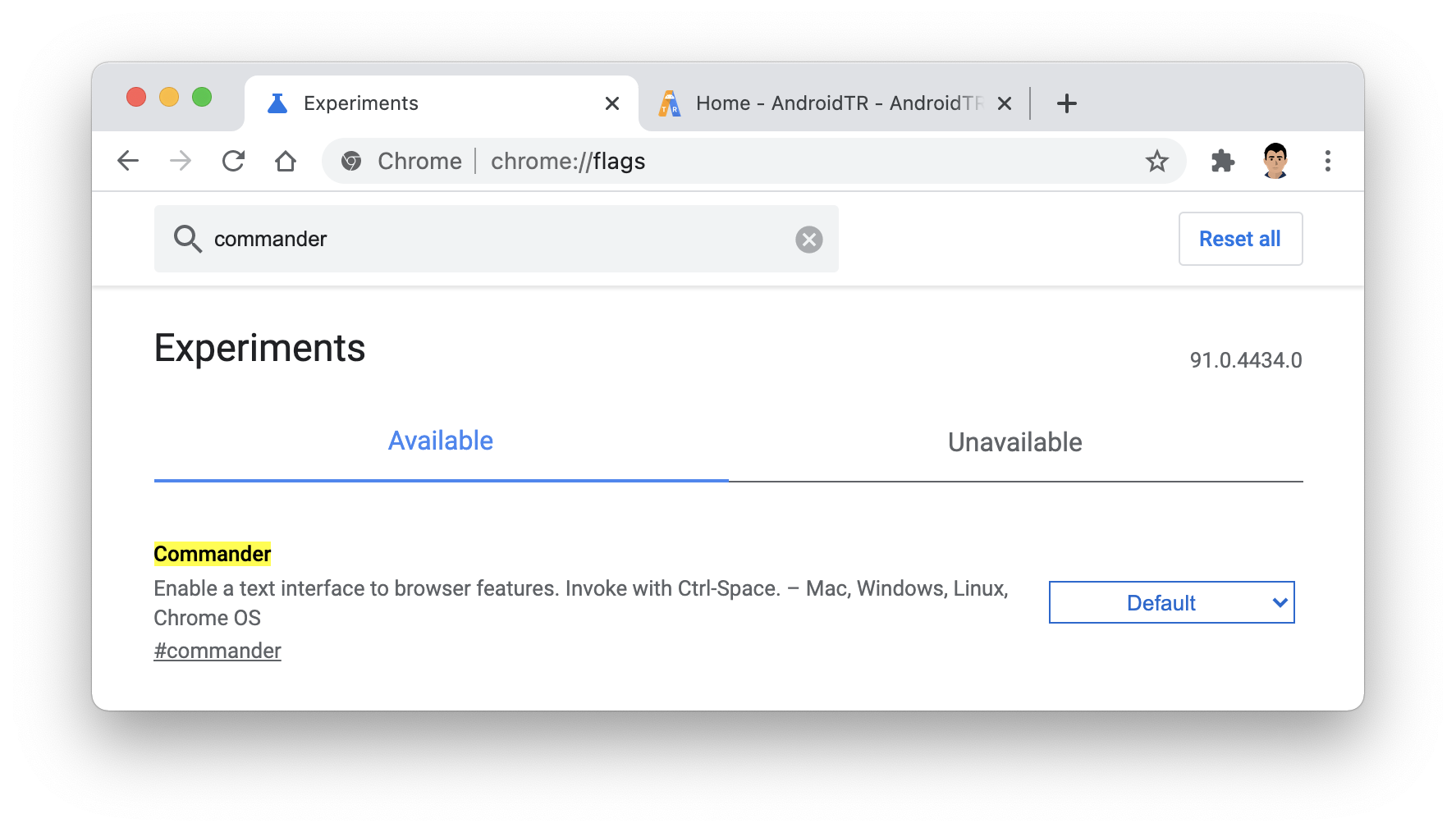Click the forward navigation arrow
The width and height of the screenshot is (1456, 832).
click(181, 161)
